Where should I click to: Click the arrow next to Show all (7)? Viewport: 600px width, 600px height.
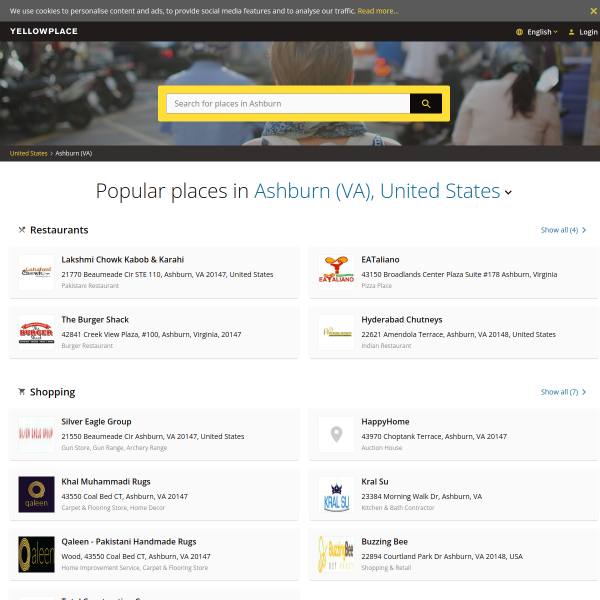point(584,392)
